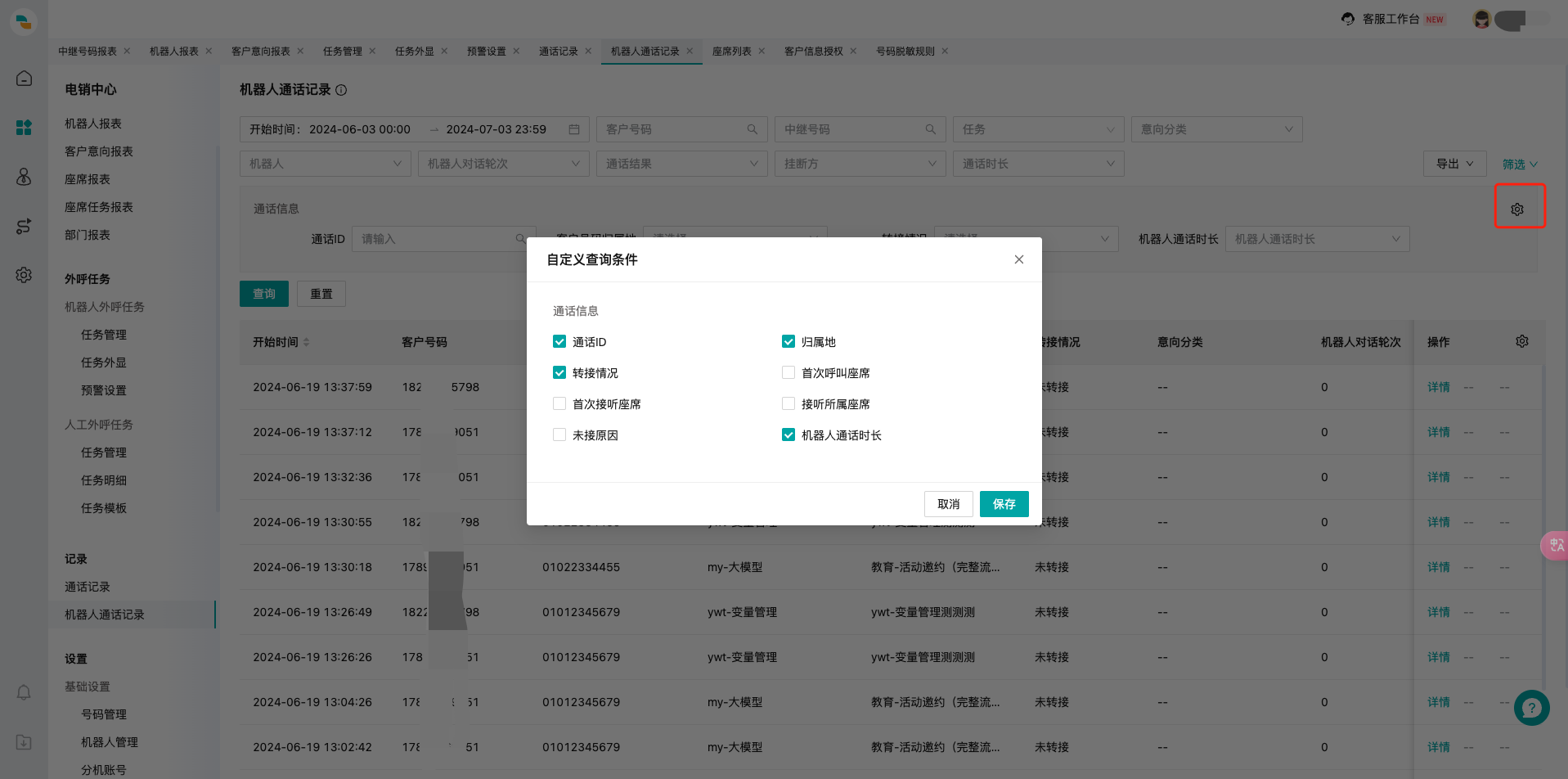Save the custom query conditions
Screen dimensions: 1568x779
[1004, 504]
